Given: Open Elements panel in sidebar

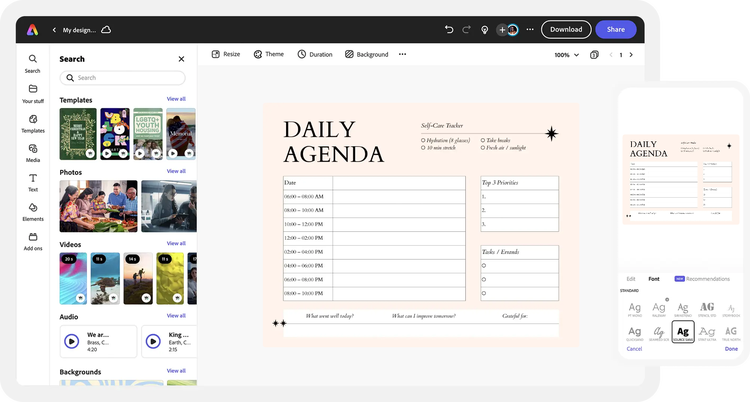Looking at the screenshot, I should [33, 212].
